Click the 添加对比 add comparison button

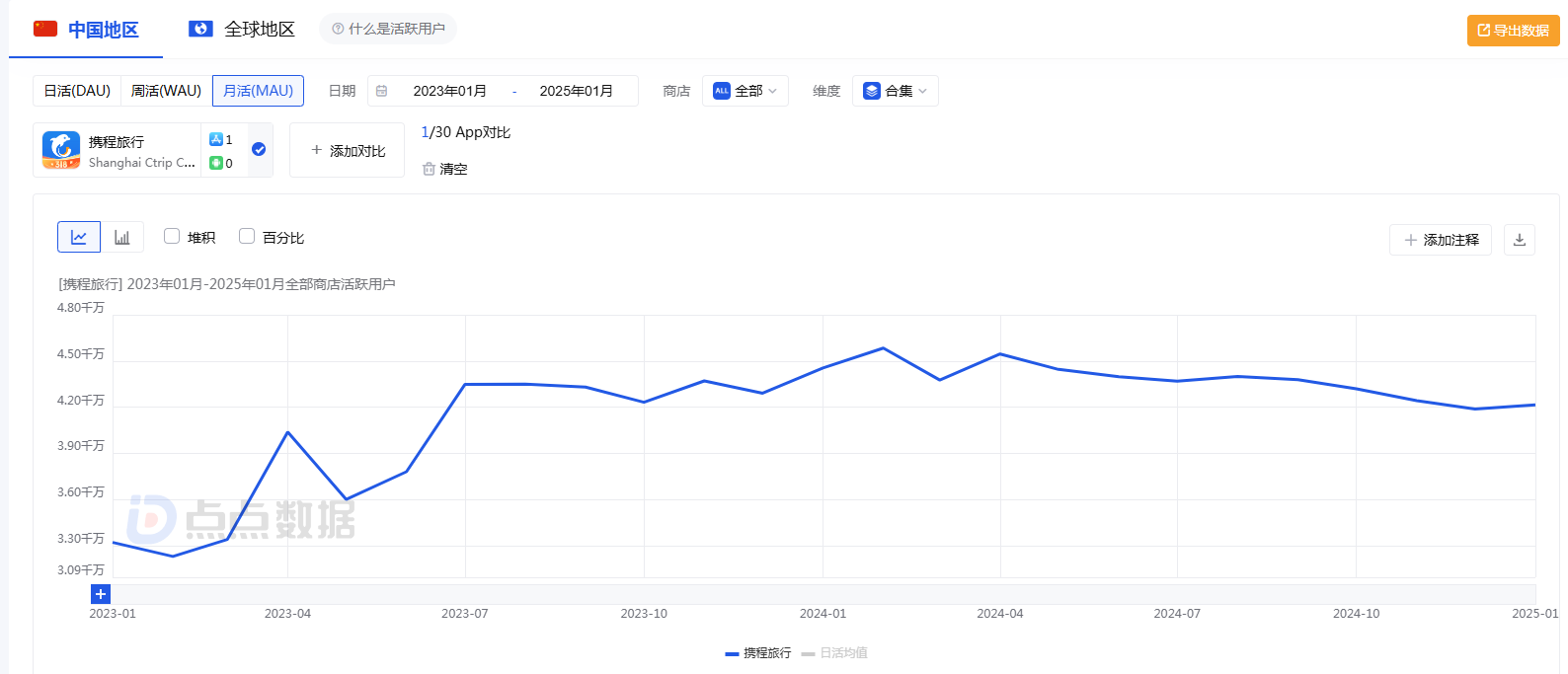(348, 151)
